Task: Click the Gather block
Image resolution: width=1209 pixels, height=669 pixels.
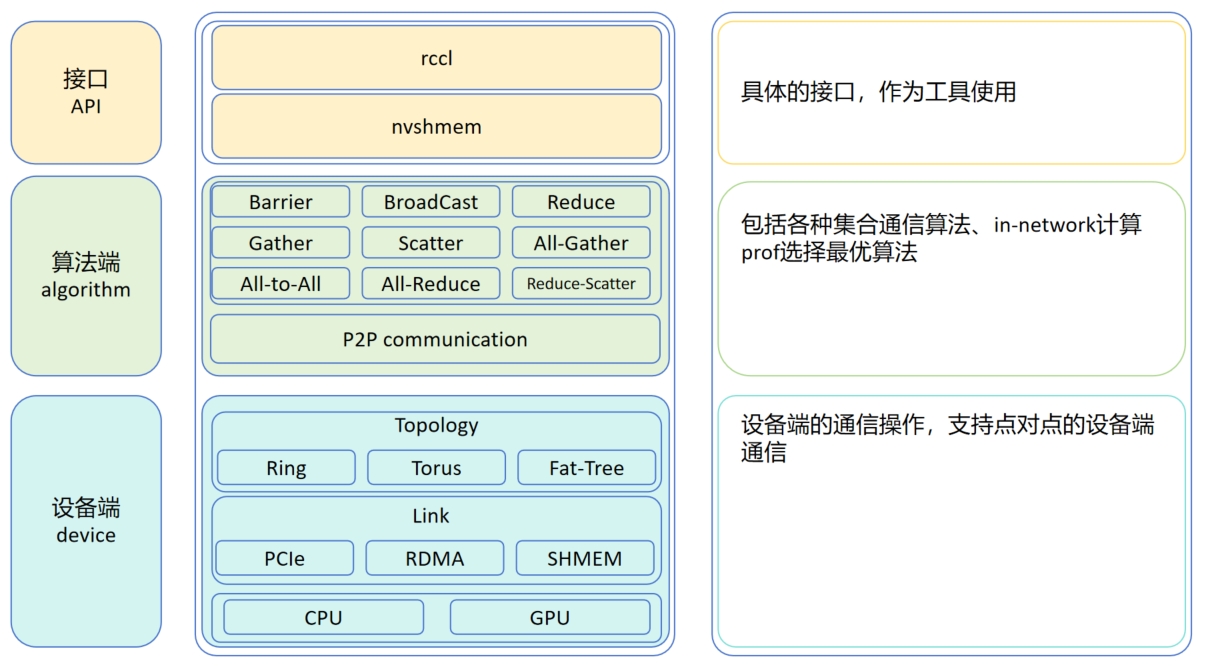Action: coord(280,243)
